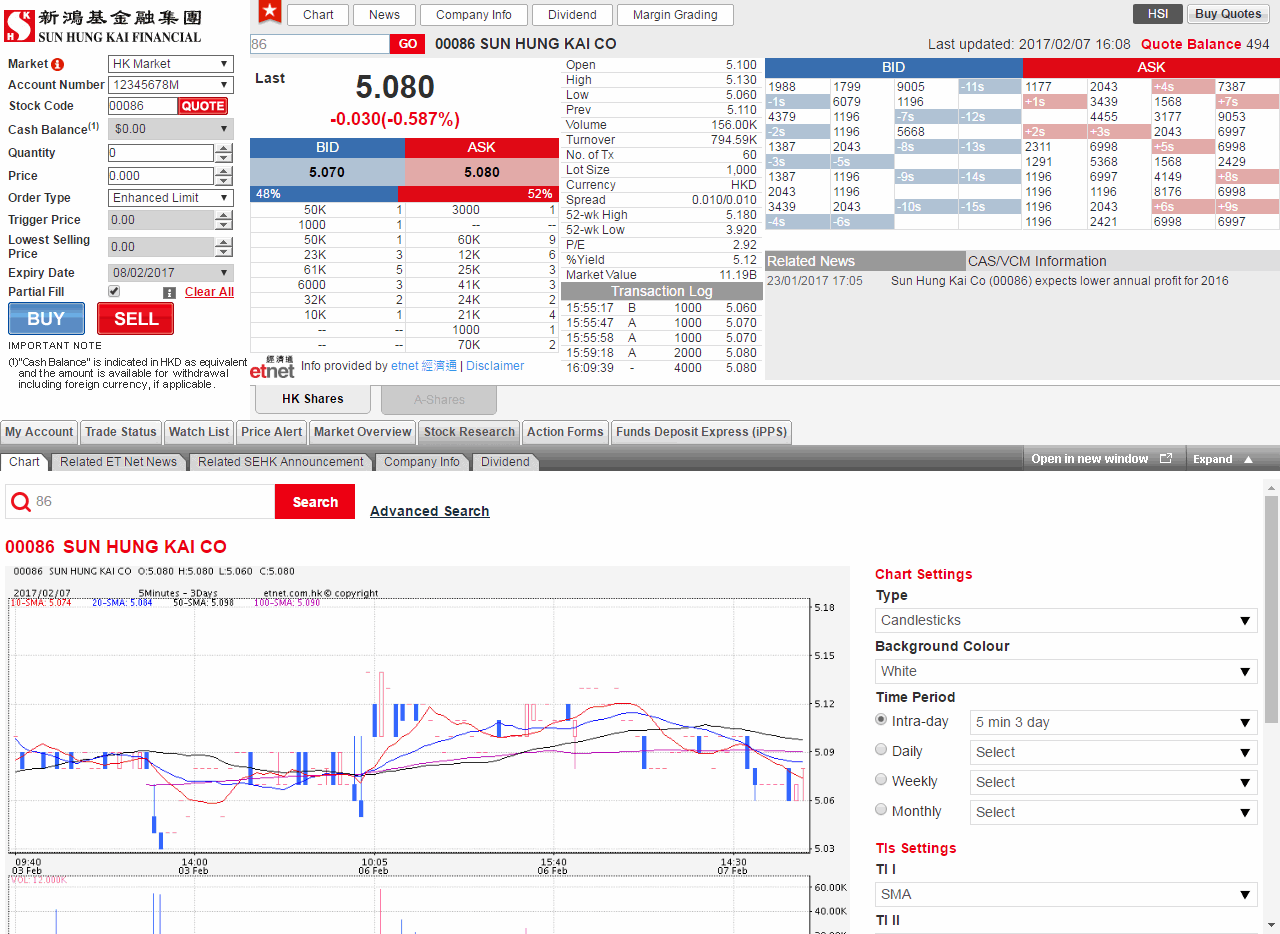1280x934 pixels.
Task: Click the Buy Quotes button
Action: coord(1228,14)
